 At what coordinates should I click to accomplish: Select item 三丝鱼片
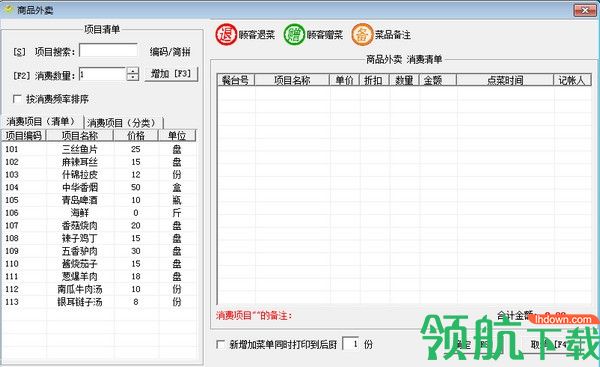pos(80,149)
